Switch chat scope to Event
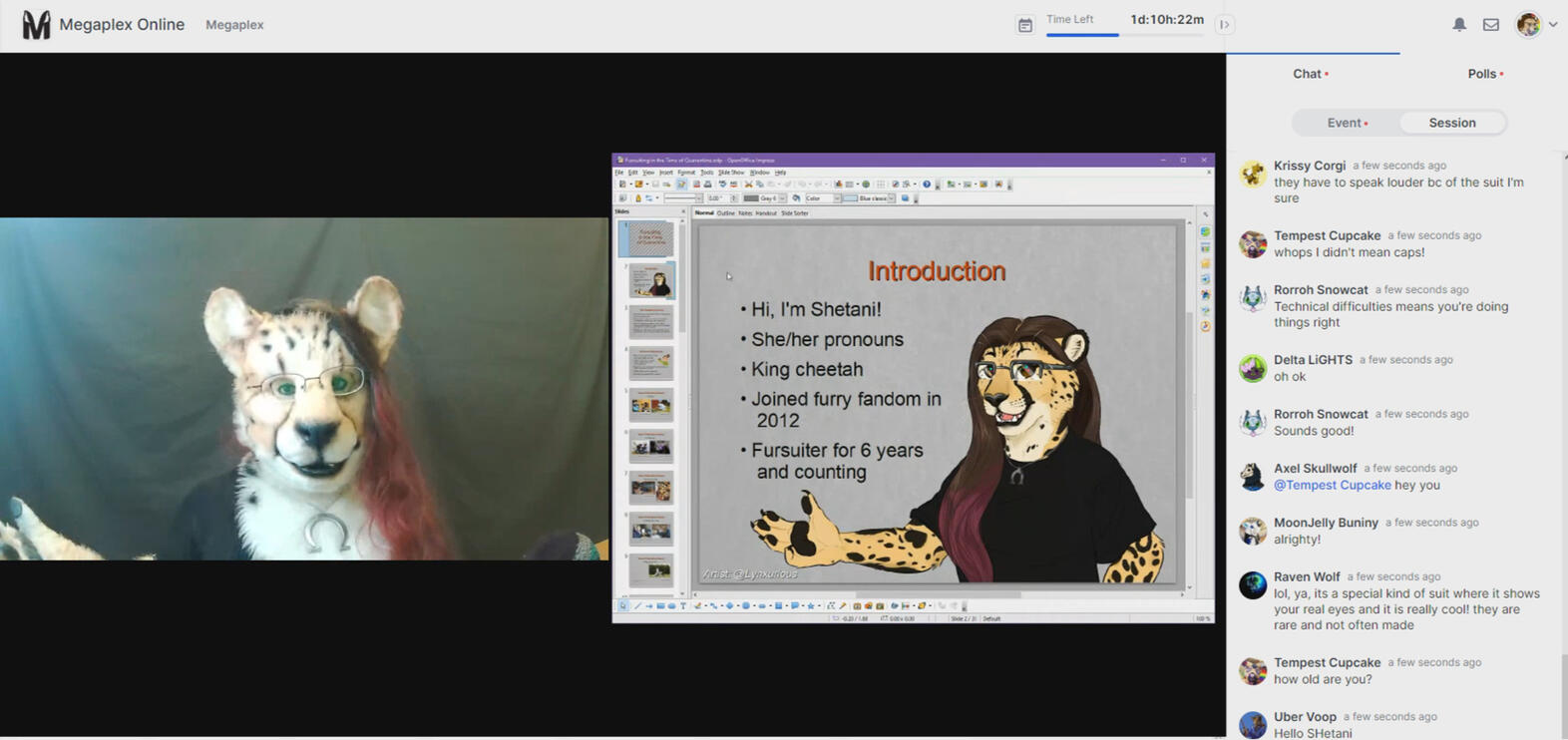This screenshot has height=740, width=1568. (x=1346, y=123)
